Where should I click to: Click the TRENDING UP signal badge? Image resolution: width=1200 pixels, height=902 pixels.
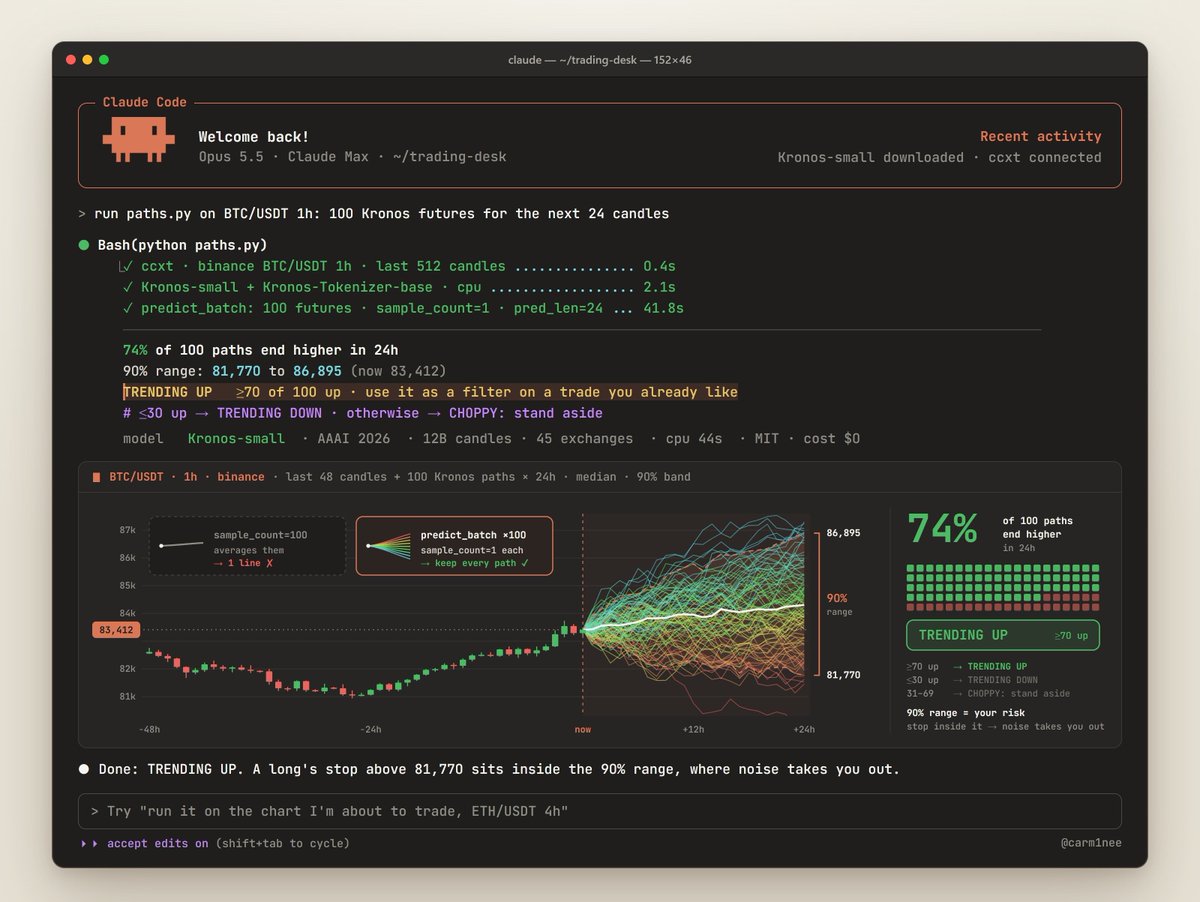tap(1003, 635)
